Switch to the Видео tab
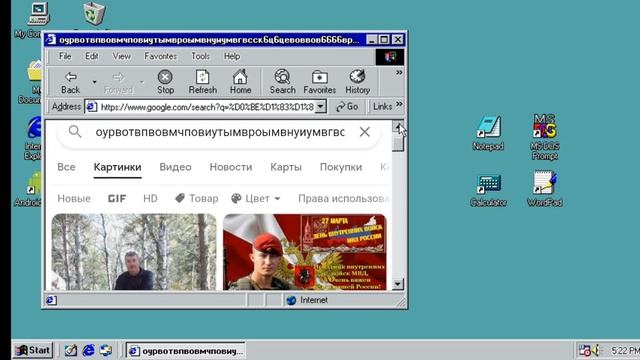640x360 pixels. point(175,167)
